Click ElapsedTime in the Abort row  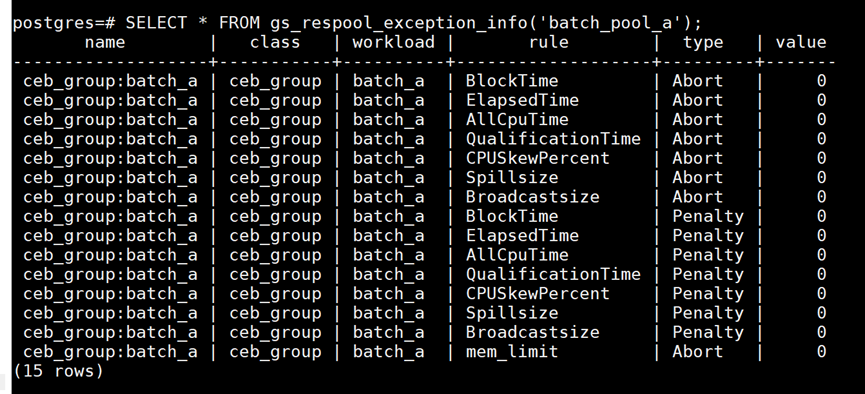click(x=522, y=100)
